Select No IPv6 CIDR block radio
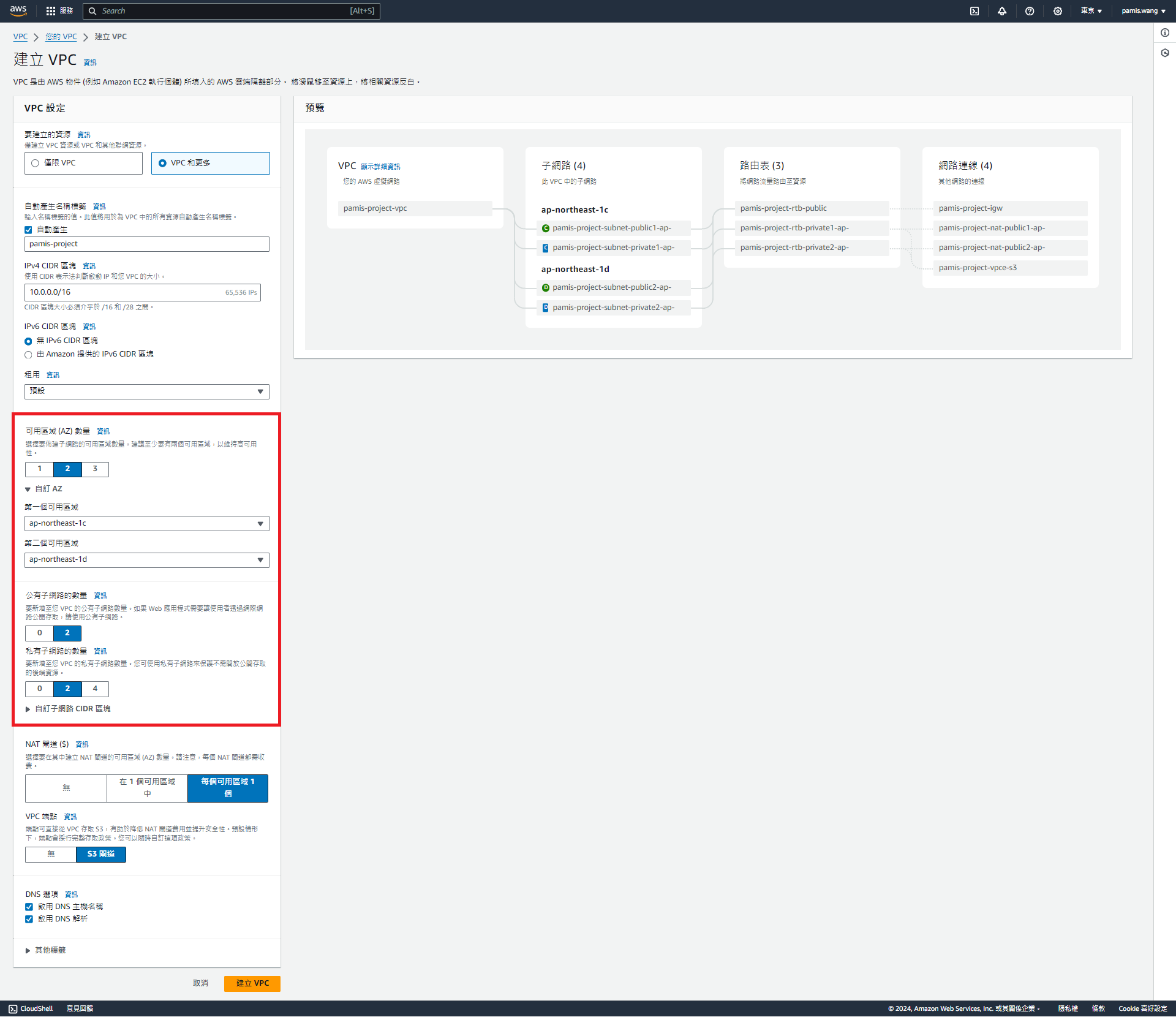This screenshot has width=1176, height=1017. (x=28, y=341)
